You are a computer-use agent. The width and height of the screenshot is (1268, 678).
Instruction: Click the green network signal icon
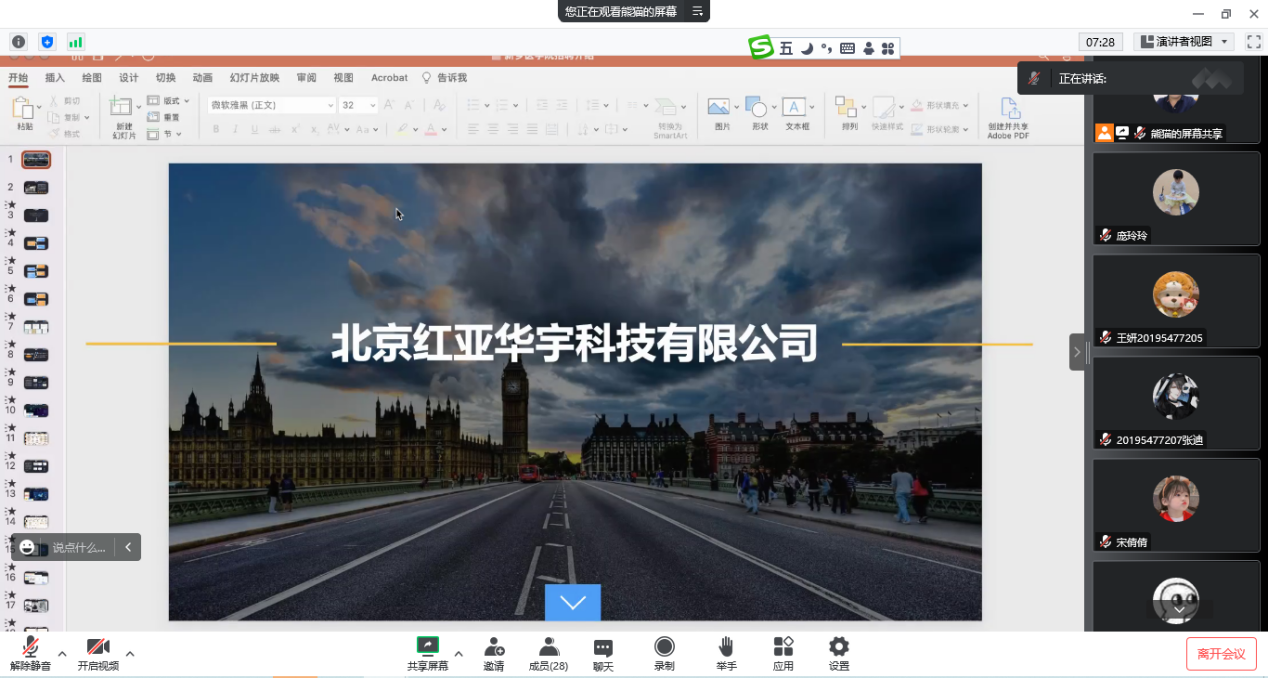(x=75, y=42)
